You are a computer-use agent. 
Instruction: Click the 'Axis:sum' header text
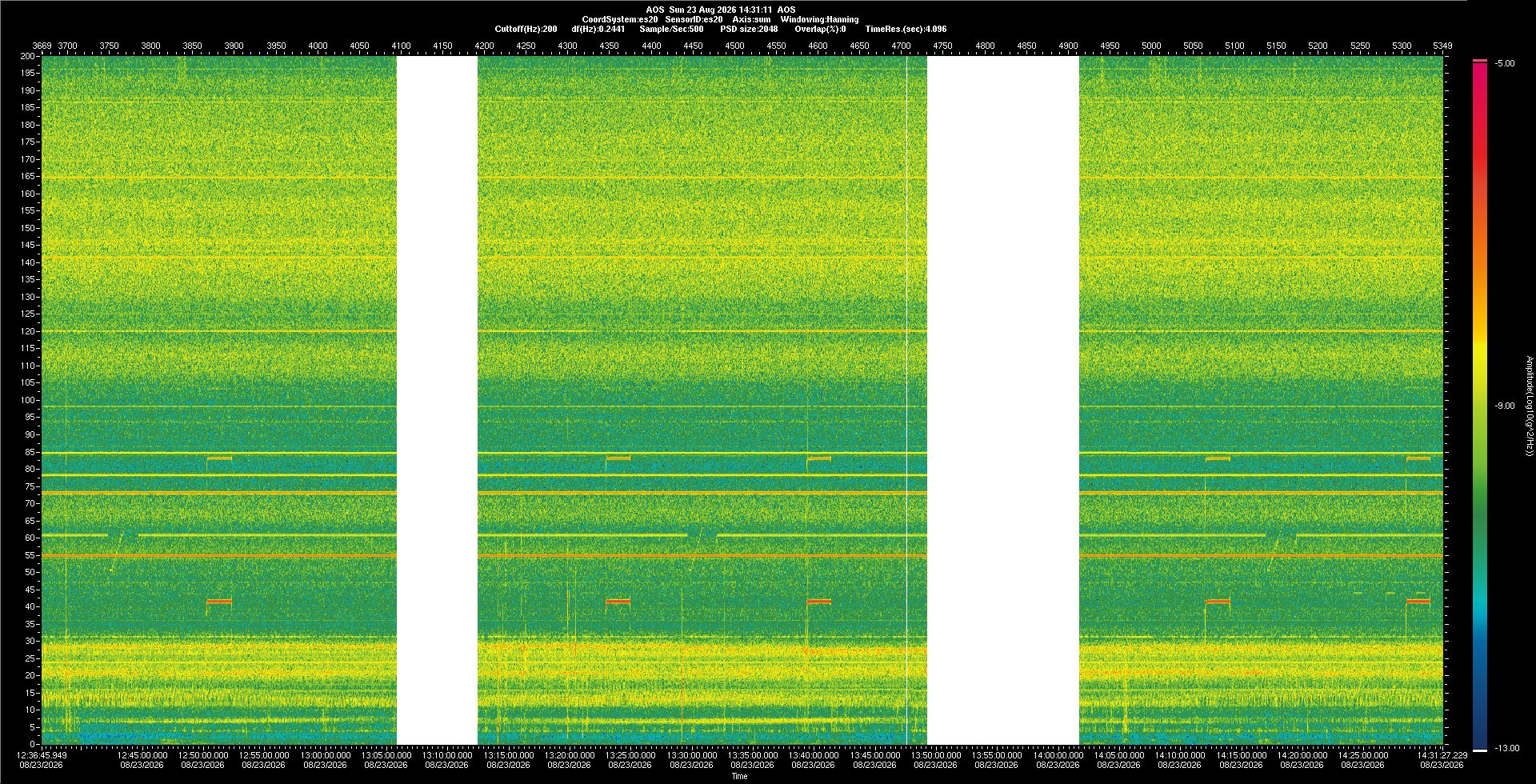tap(751, 19)
